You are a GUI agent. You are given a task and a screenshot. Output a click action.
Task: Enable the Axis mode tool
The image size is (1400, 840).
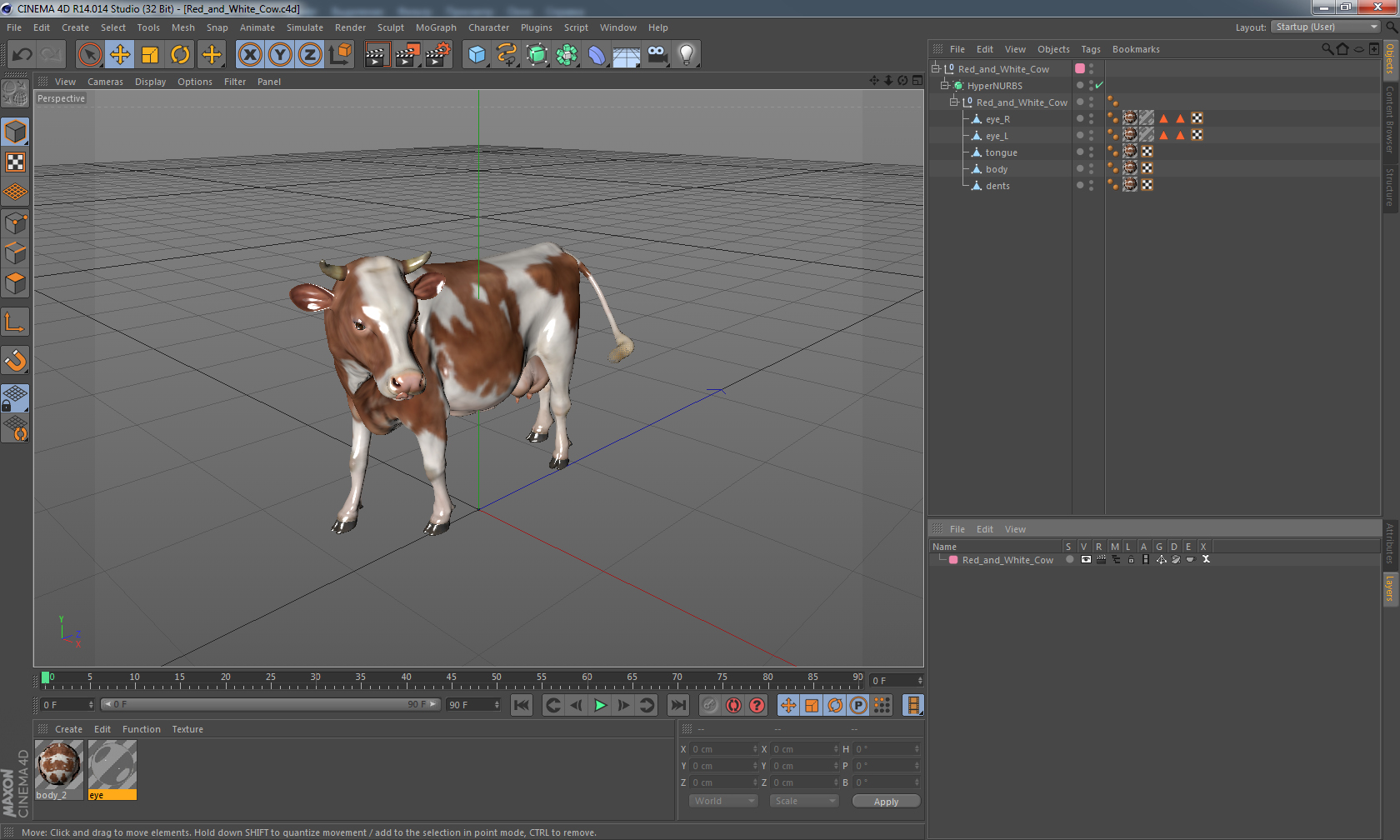click(x=15, y=322)
